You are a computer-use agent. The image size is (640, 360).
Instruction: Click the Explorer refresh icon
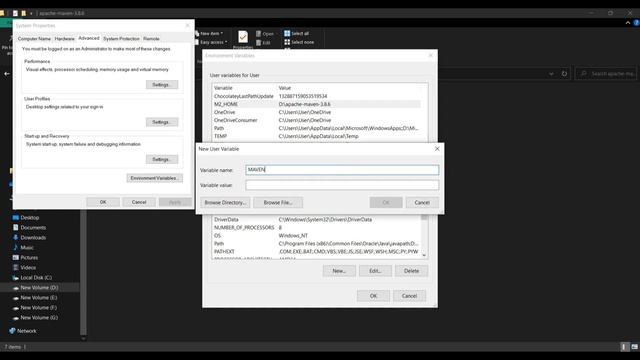tap(564, 74)
